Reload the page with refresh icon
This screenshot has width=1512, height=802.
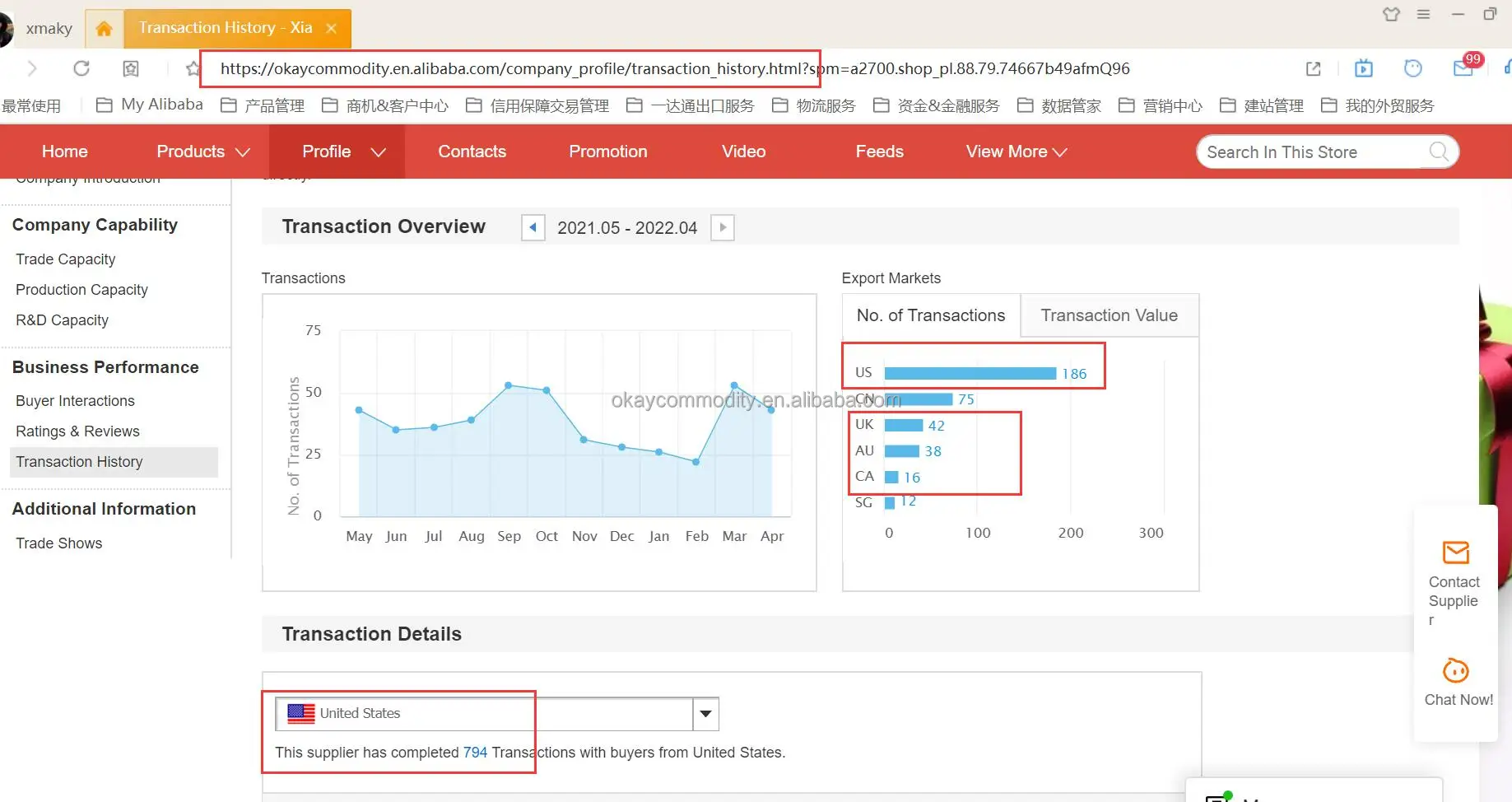tap(81, 68)
